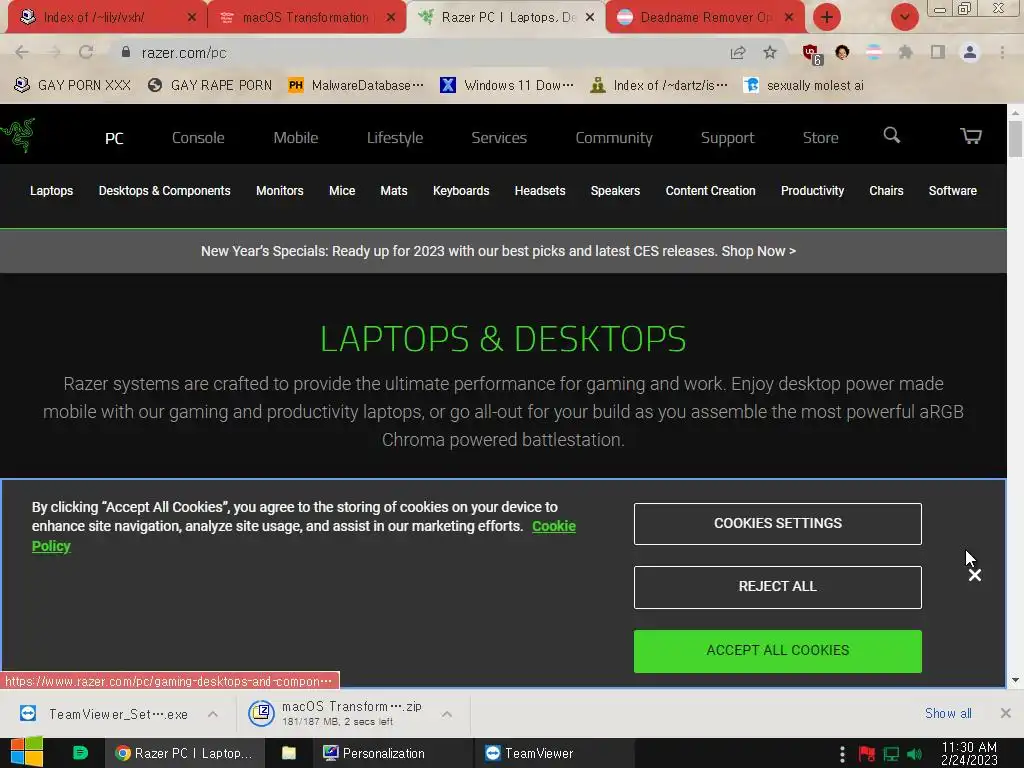The height and width of the screenshot is (768, 1024).
Task: Open the Chrome profile avatar icon
Action: [970, 52]
